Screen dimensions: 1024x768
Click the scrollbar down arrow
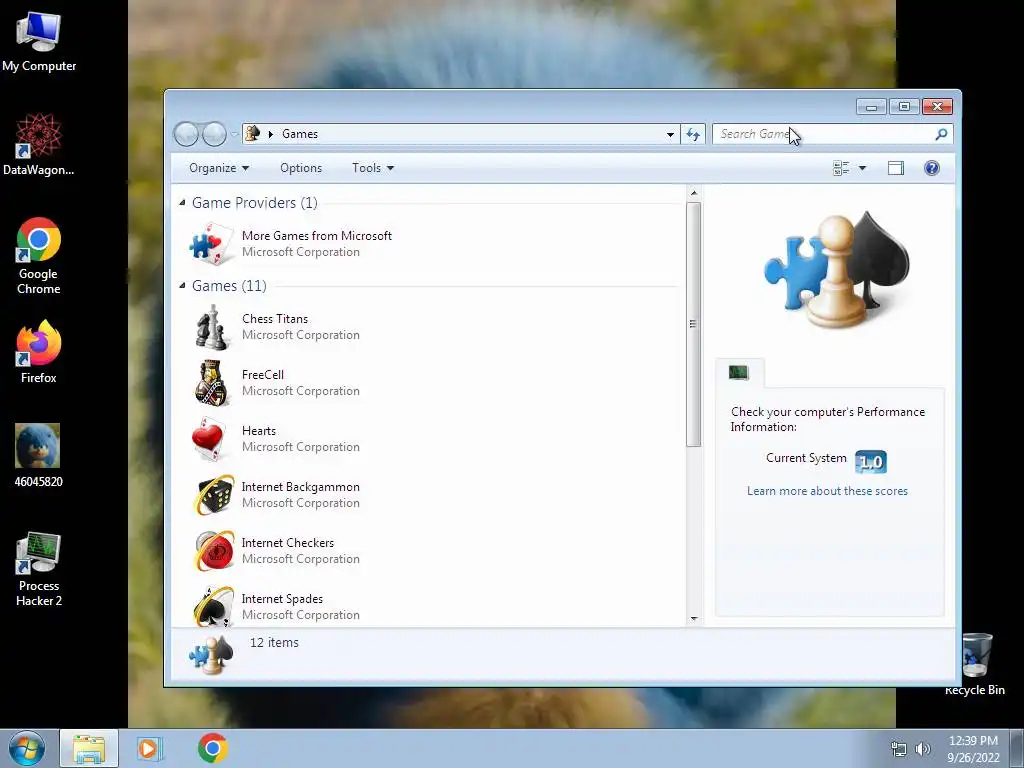[694, 618]
